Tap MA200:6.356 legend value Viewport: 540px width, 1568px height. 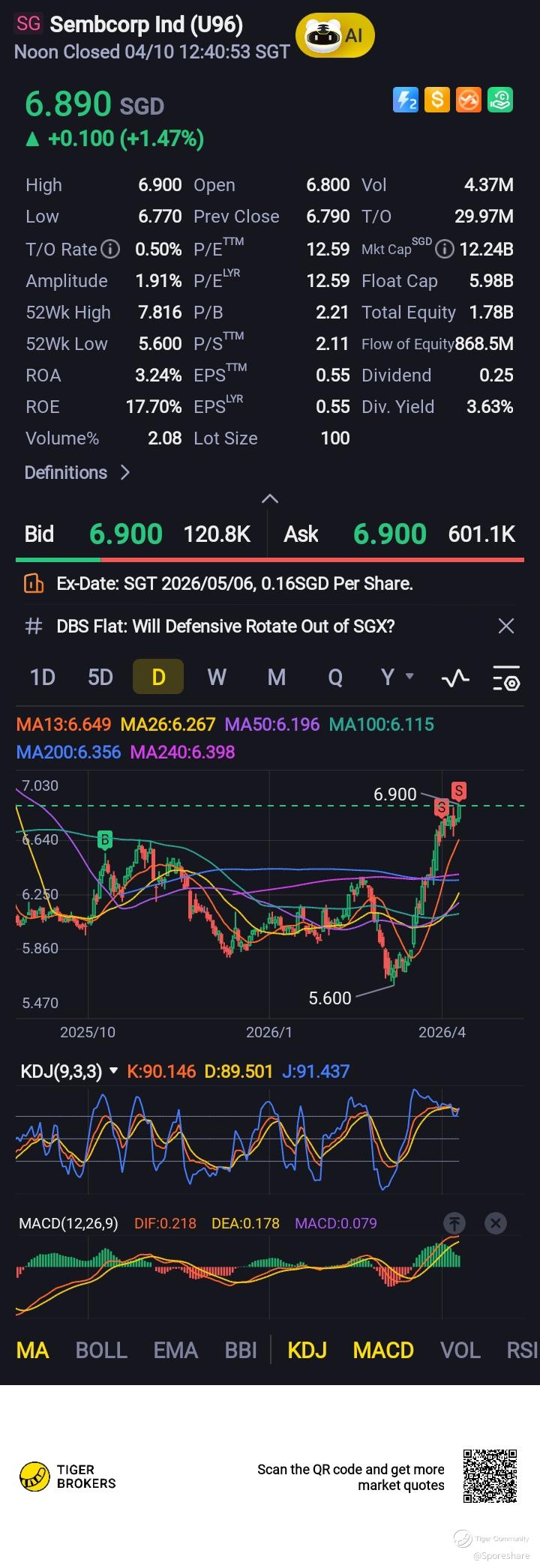pos(68,752)
